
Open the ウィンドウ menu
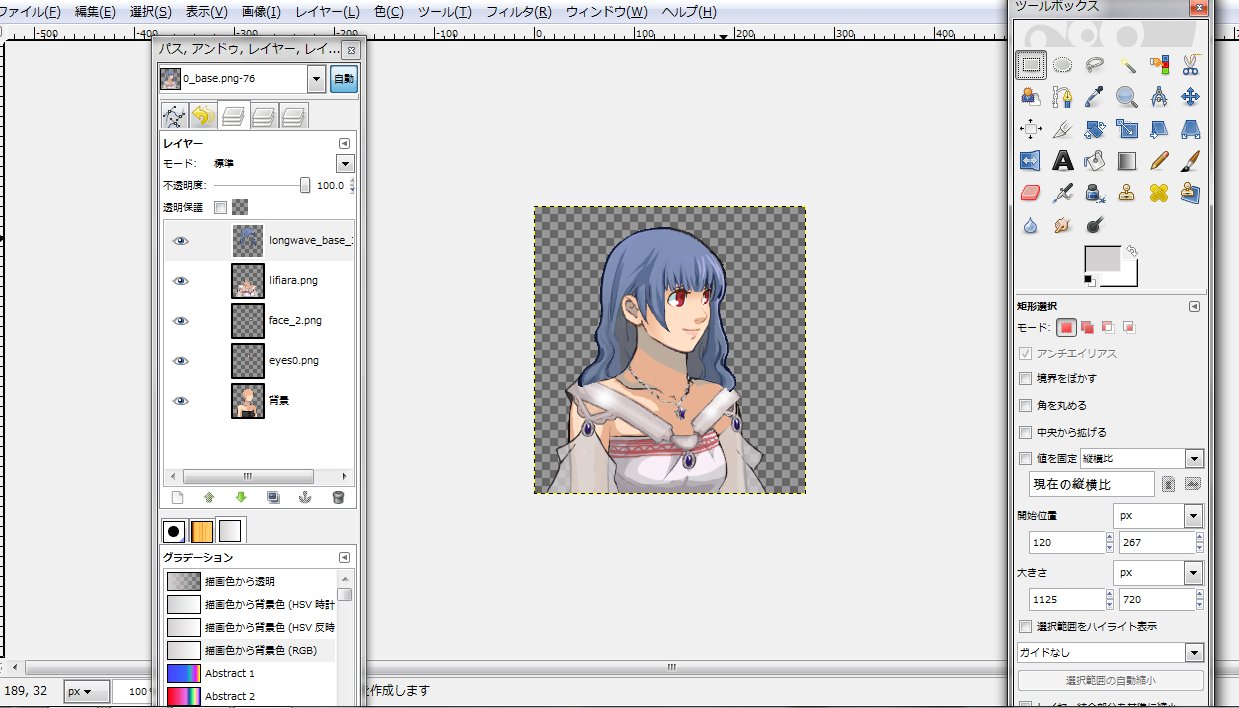coord(606,12)
